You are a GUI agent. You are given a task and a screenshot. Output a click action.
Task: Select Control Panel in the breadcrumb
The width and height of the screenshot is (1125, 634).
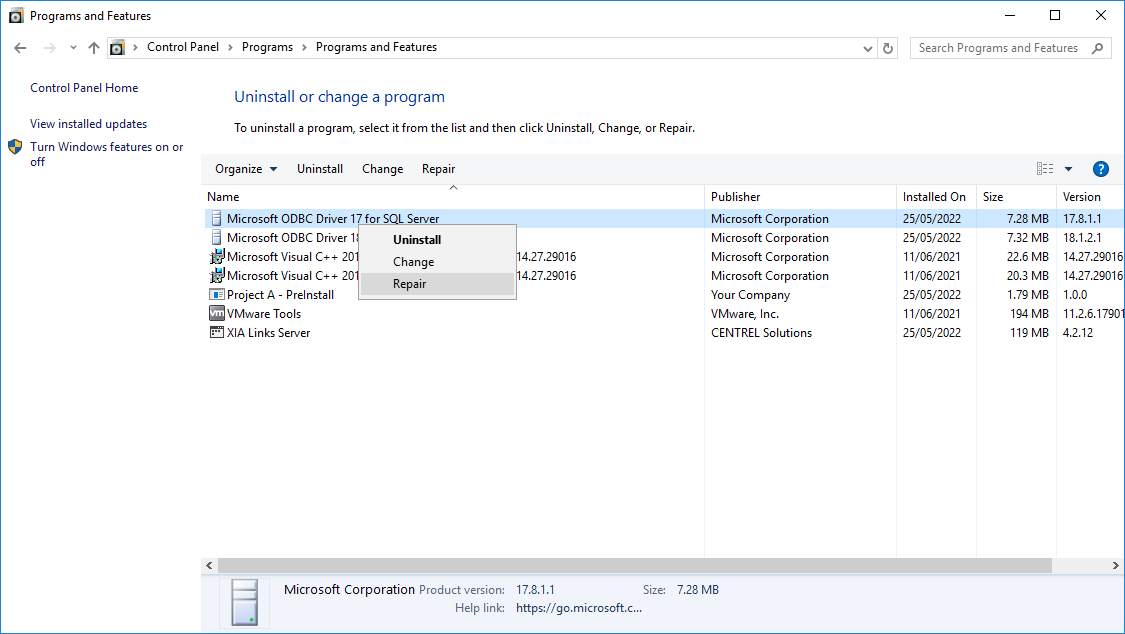tap(183, 47)
